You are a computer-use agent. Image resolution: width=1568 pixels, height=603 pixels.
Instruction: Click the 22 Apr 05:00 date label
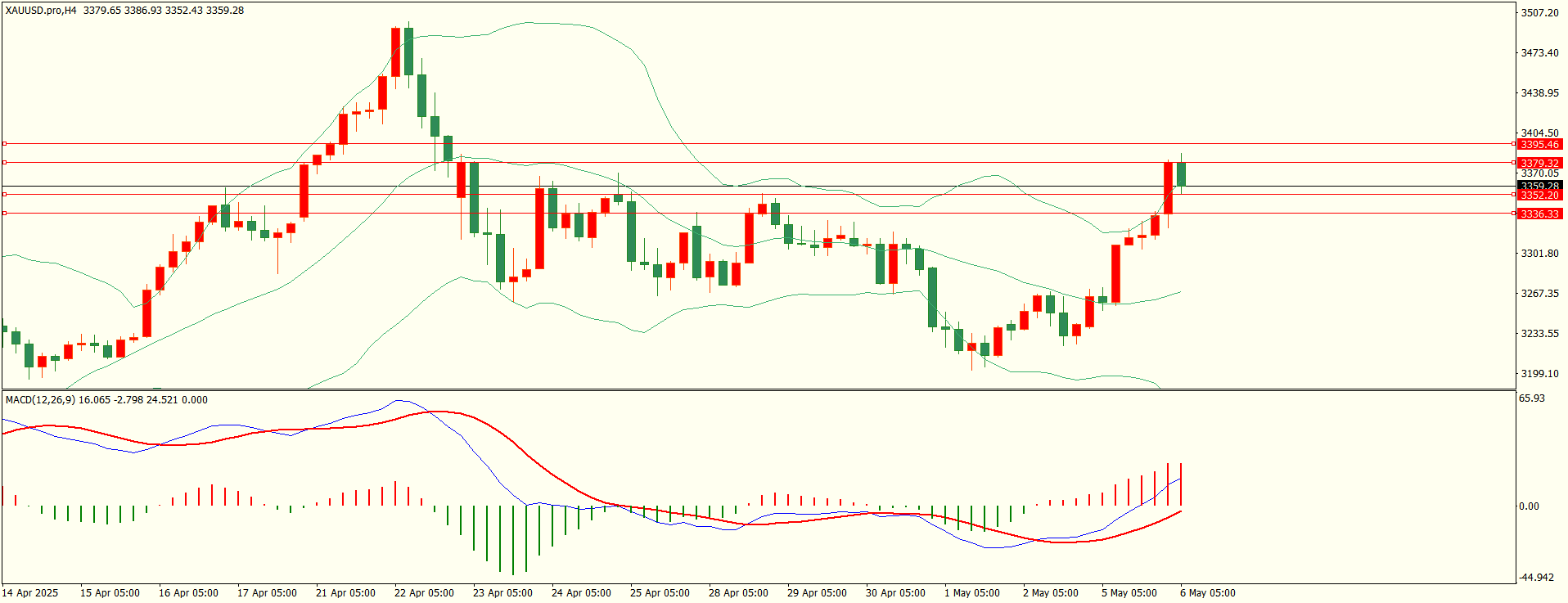click(424, 593)
